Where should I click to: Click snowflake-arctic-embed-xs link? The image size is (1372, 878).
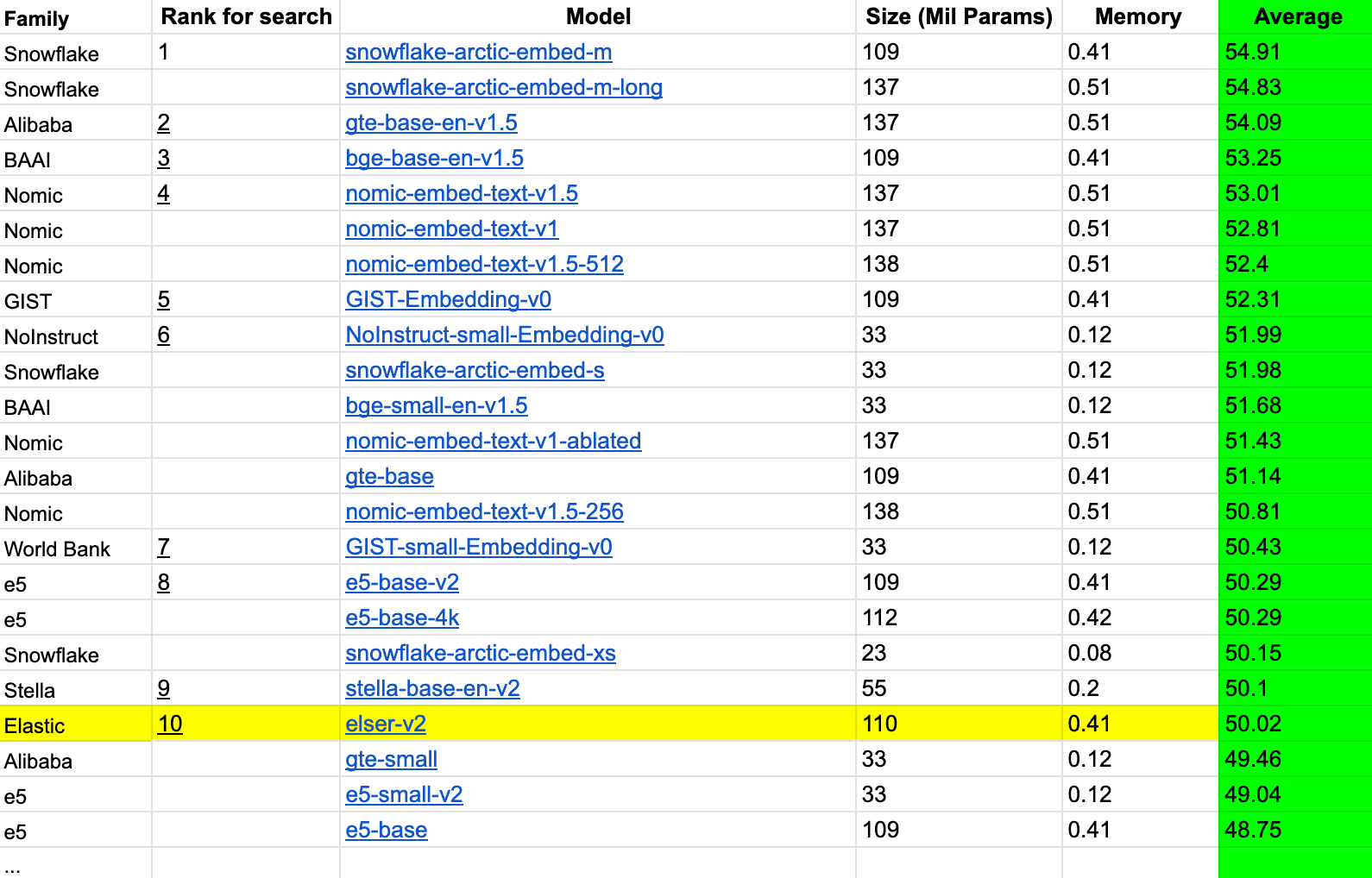pyautogui.click(x=481, y=654)
